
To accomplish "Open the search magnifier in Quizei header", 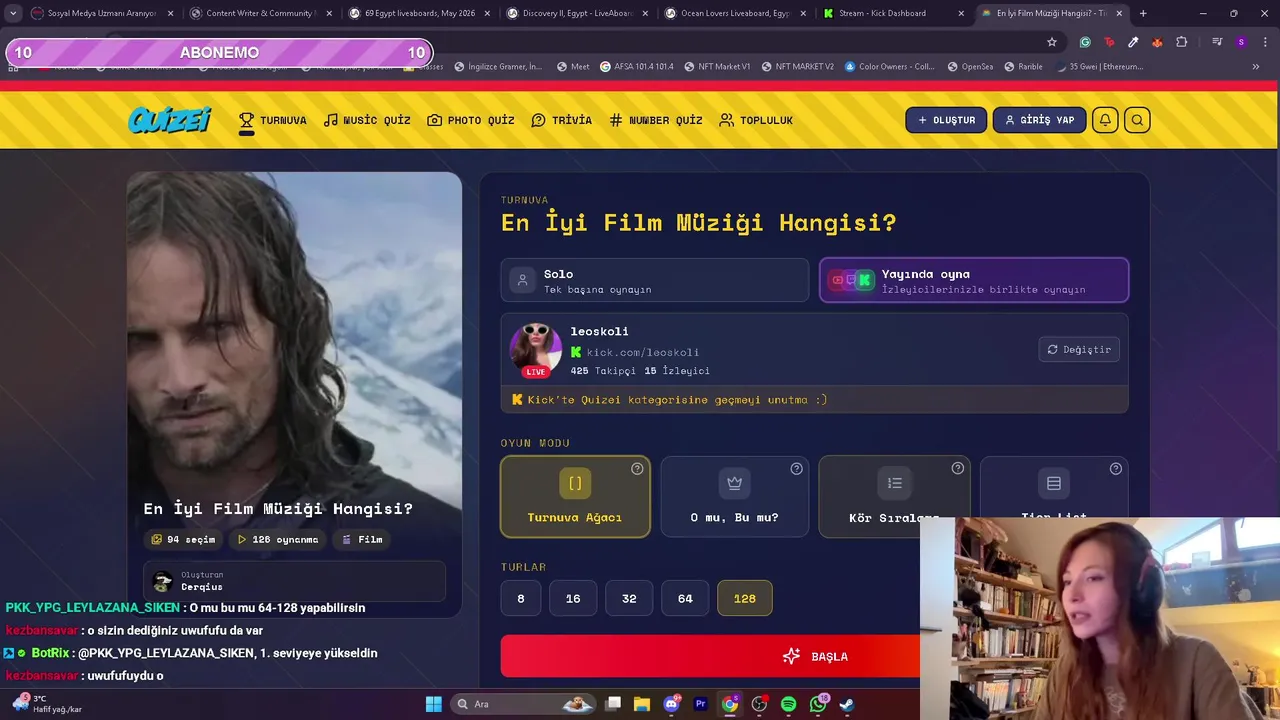I will coord(1137,120).
